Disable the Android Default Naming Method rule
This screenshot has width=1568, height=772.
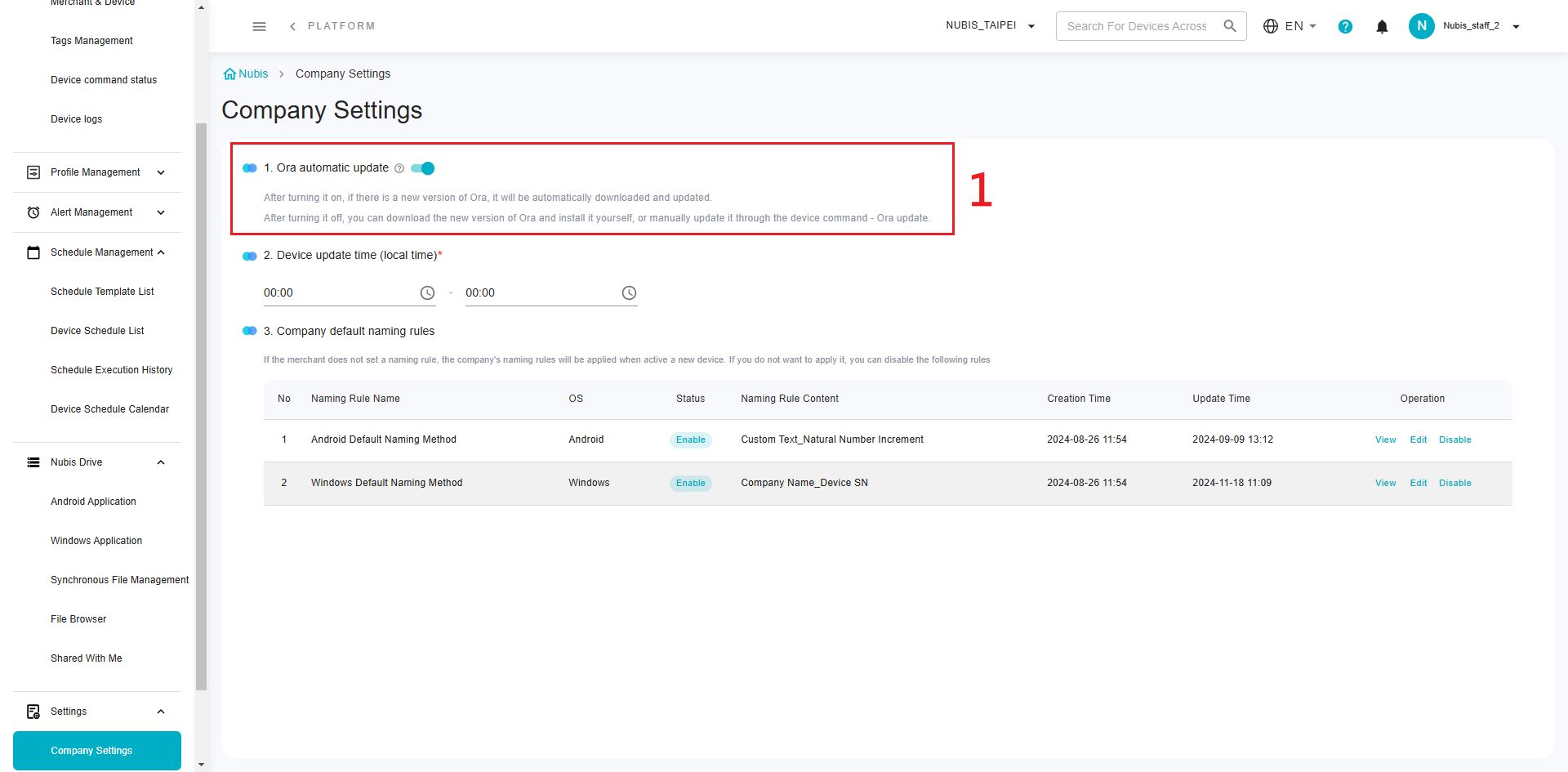(x=1455, y=440)
